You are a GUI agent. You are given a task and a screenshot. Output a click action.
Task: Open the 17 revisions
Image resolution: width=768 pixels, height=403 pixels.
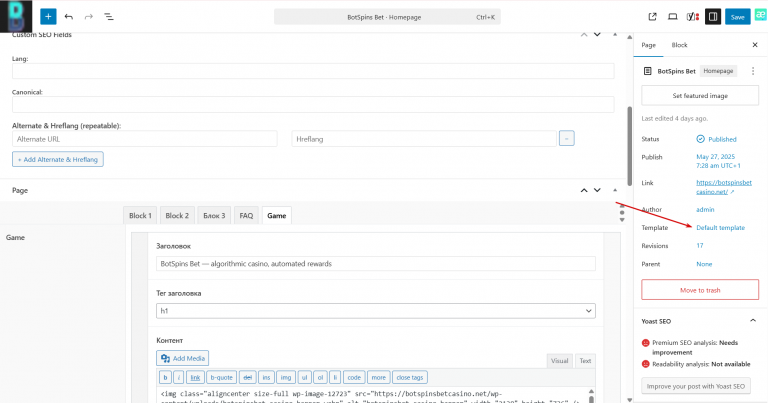(x=700, y=246)
